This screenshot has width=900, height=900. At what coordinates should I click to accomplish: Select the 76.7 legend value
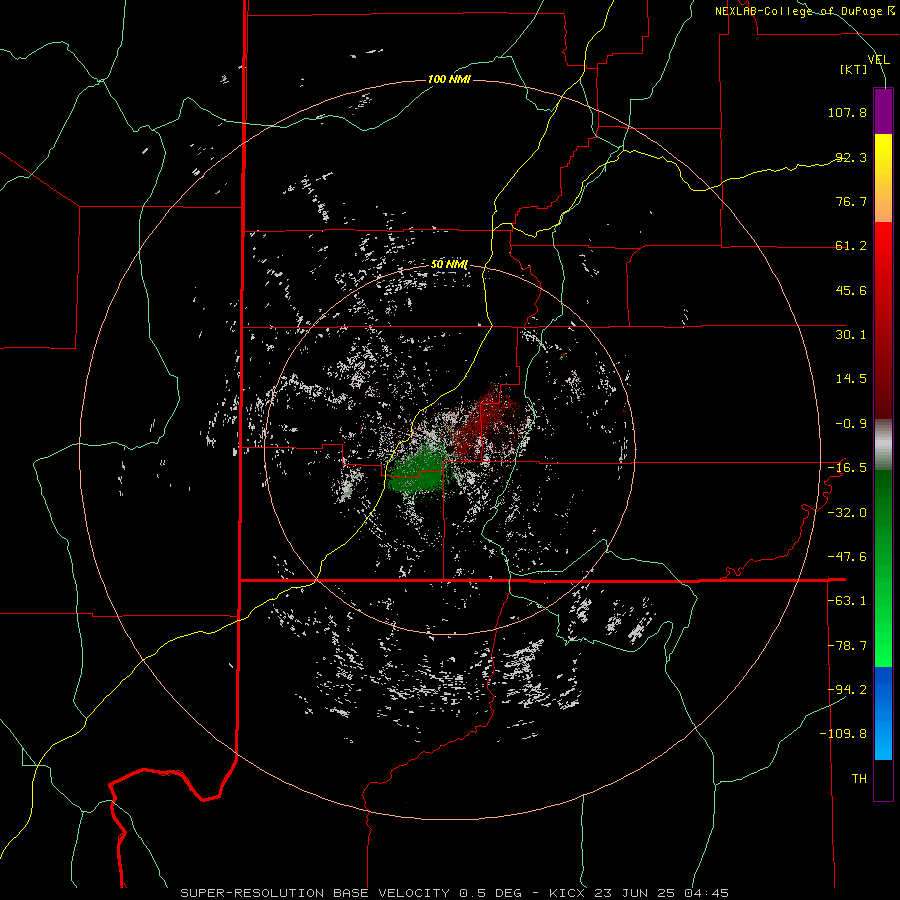pos(851,201)
